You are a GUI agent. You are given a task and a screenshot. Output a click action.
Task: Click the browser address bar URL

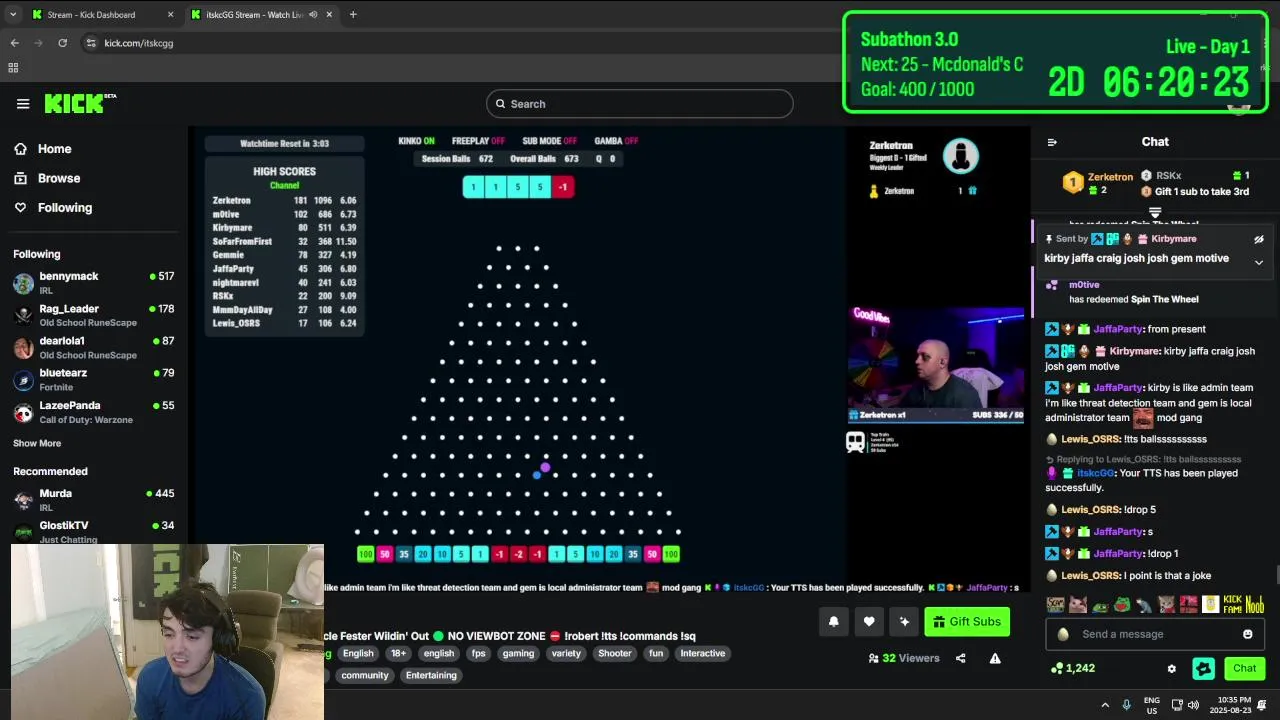(x=139, y=43)
